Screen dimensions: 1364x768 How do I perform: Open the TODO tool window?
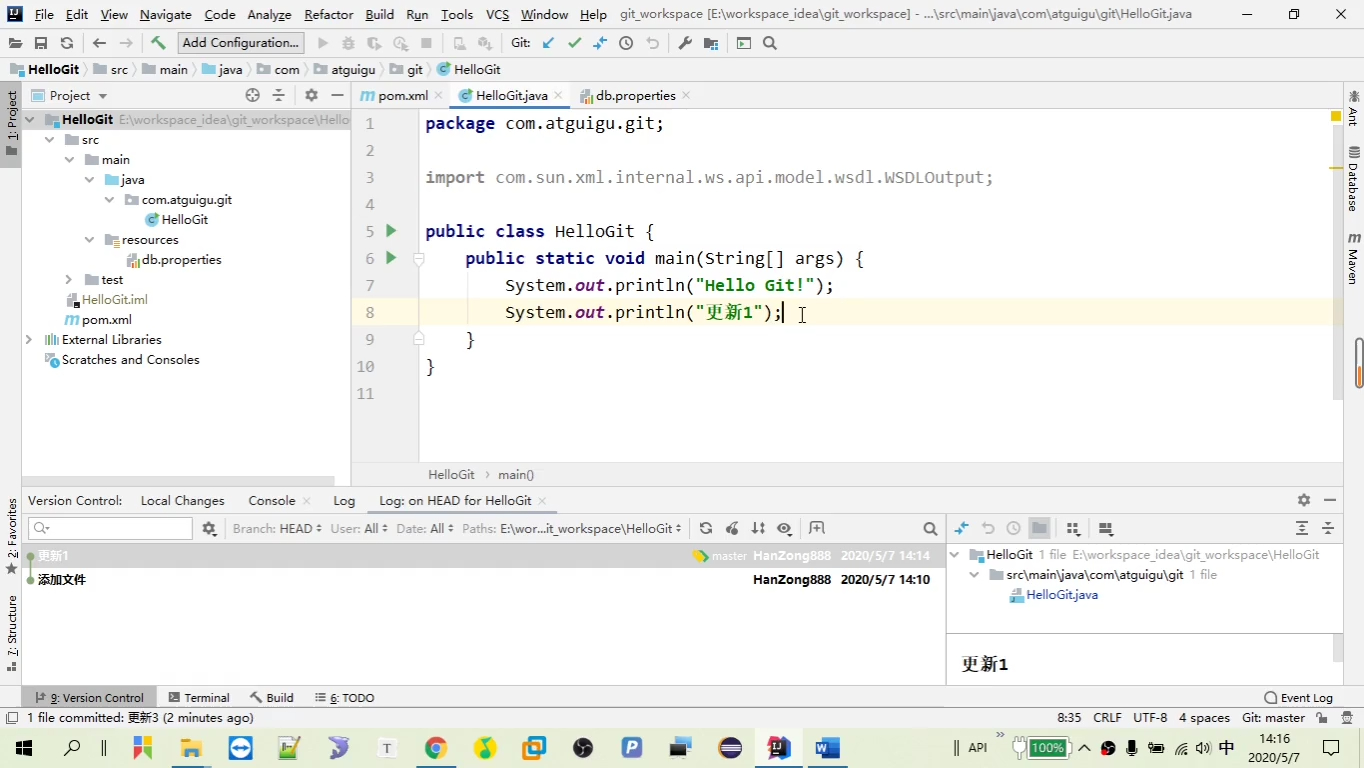[x=344, y=697]
